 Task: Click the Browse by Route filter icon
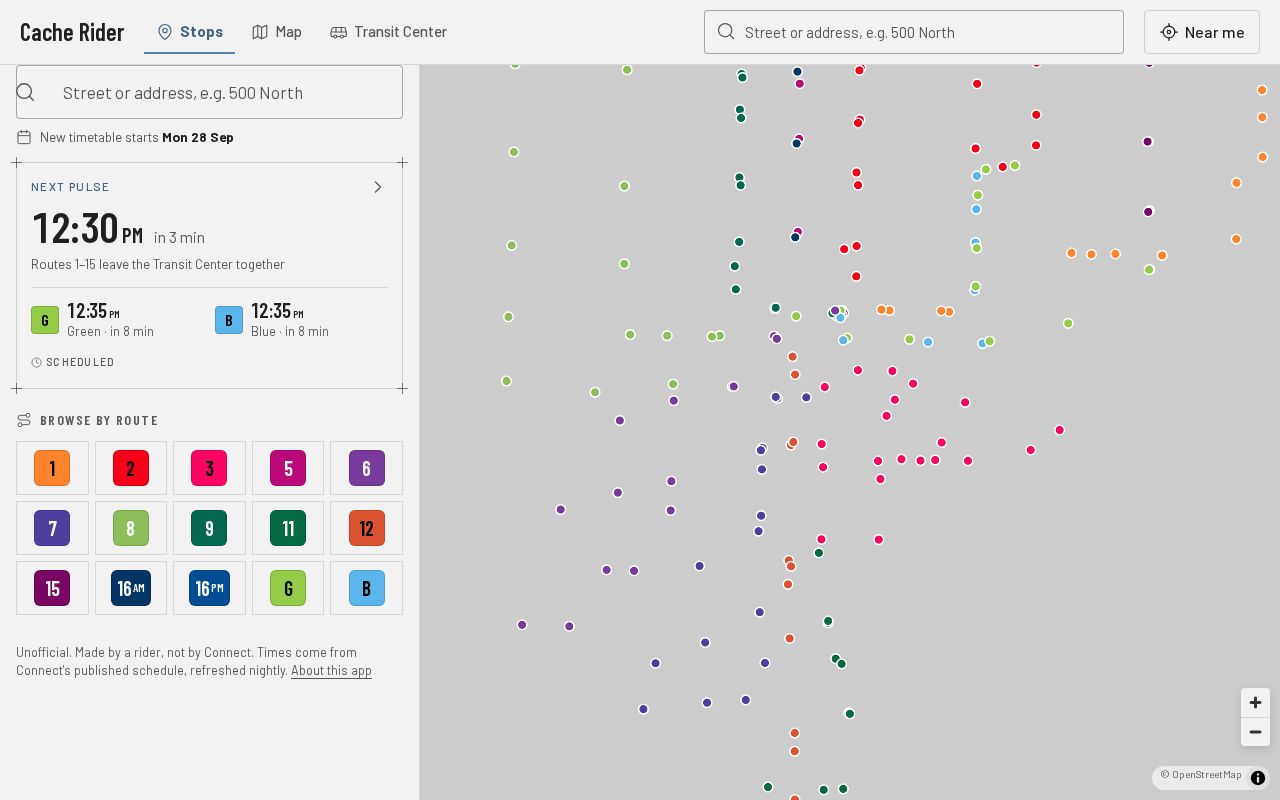tap(24, 420)
